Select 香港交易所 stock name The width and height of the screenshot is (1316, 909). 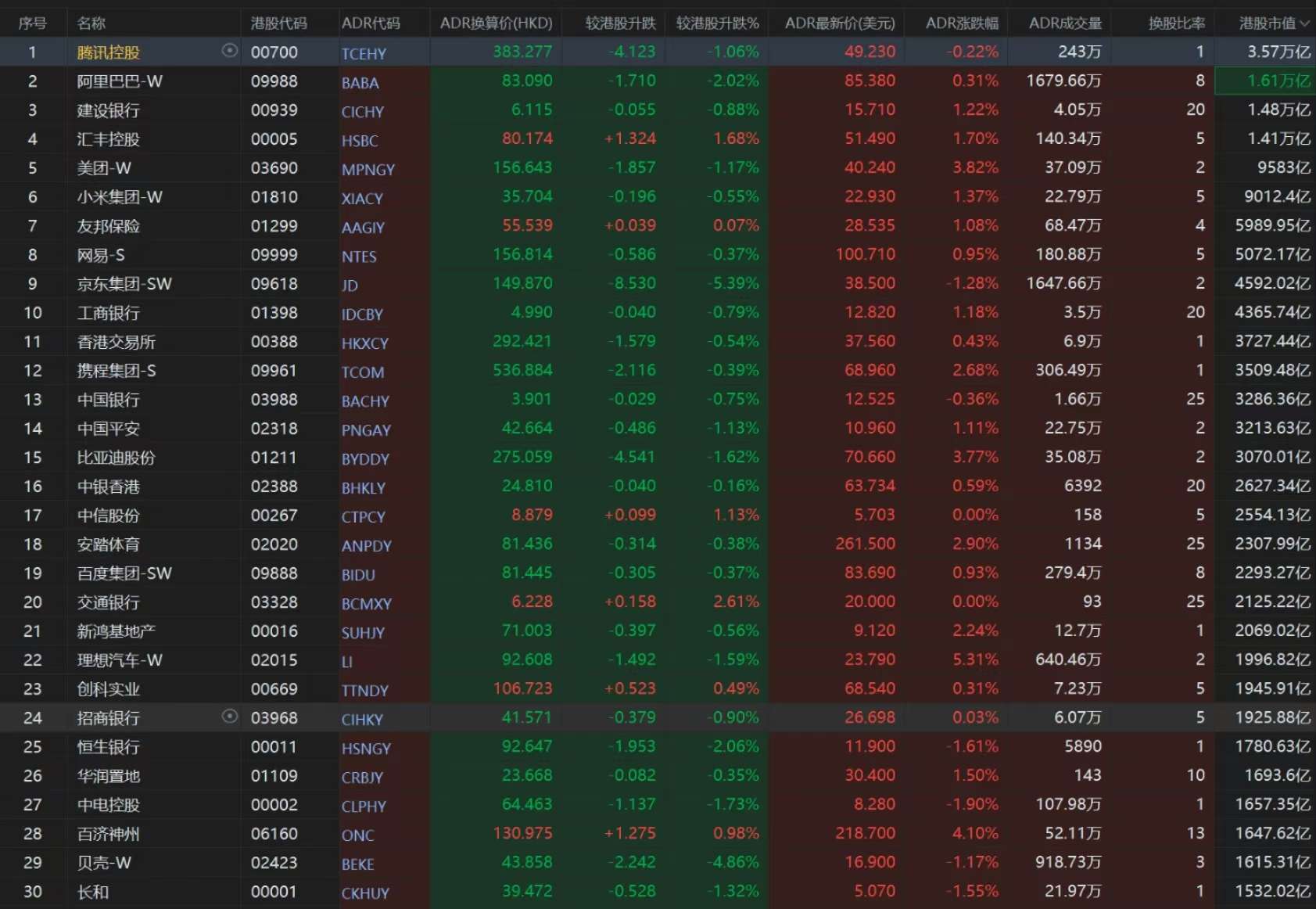[x=117, y=342]
